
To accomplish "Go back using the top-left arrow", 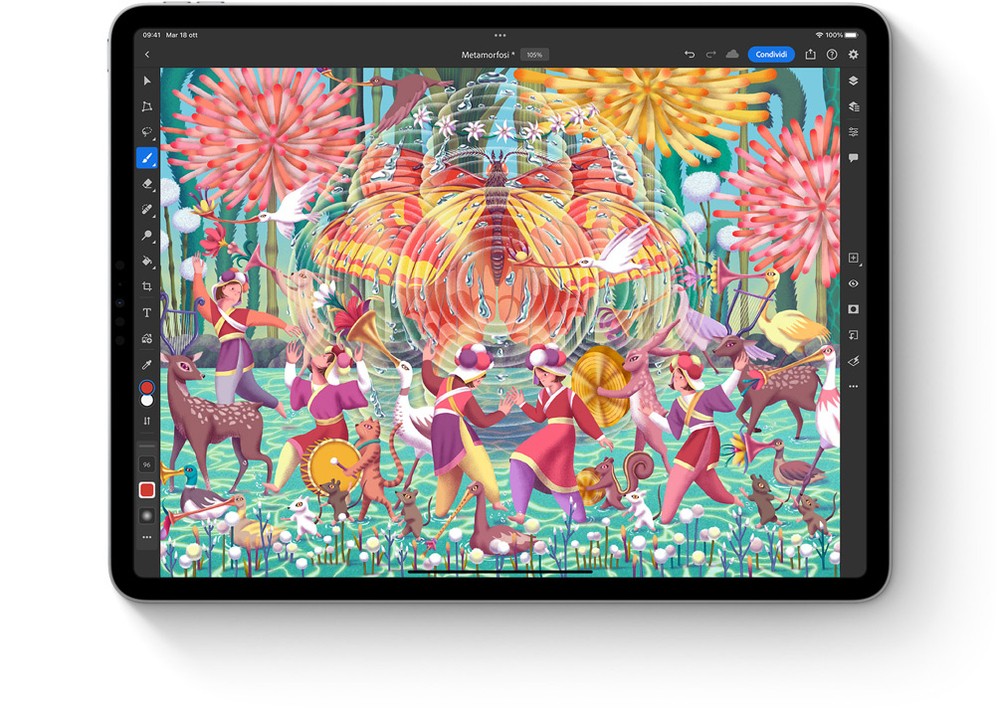I will 147,55.
